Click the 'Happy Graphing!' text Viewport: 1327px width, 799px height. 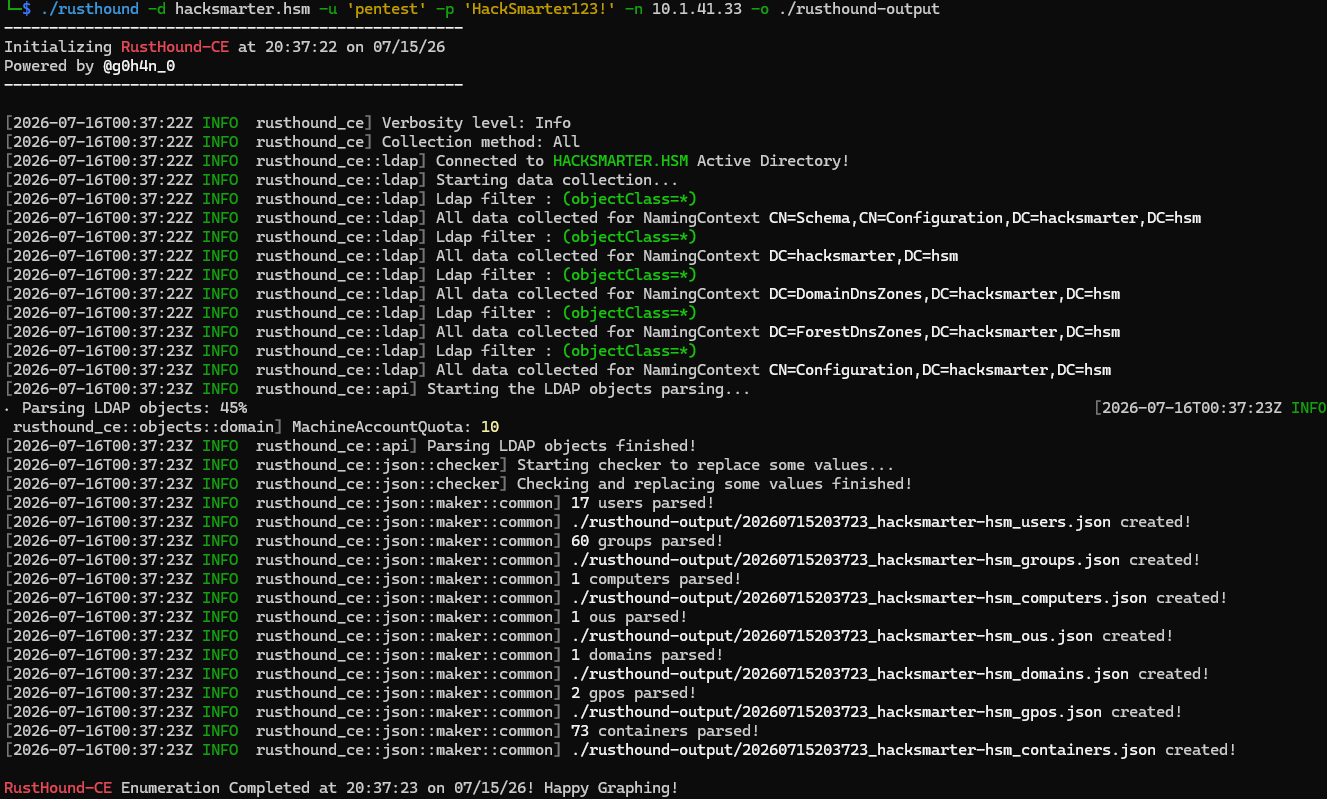tap(611, 788)
